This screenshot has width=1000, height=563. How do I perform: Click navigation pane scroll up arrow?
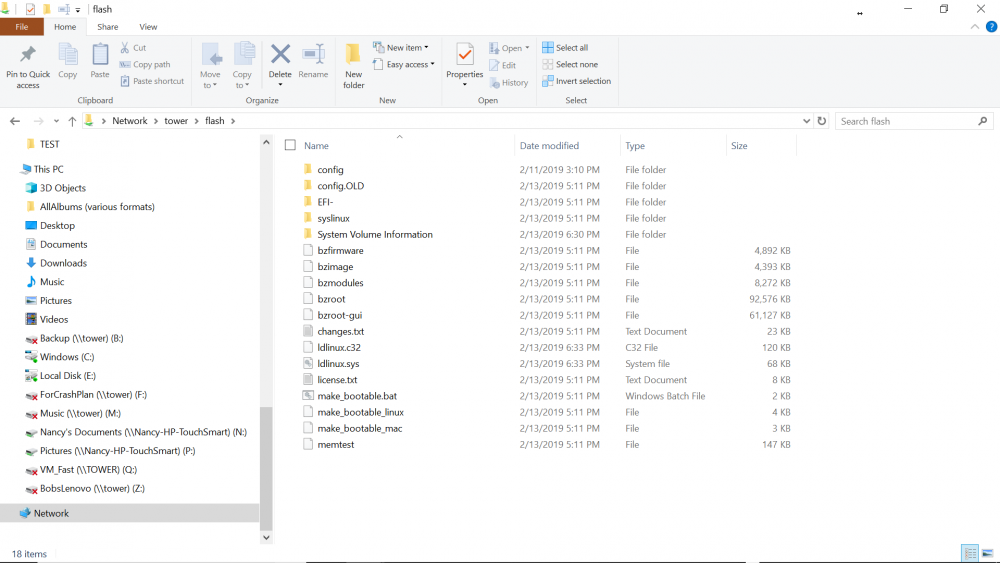[266, 142]
